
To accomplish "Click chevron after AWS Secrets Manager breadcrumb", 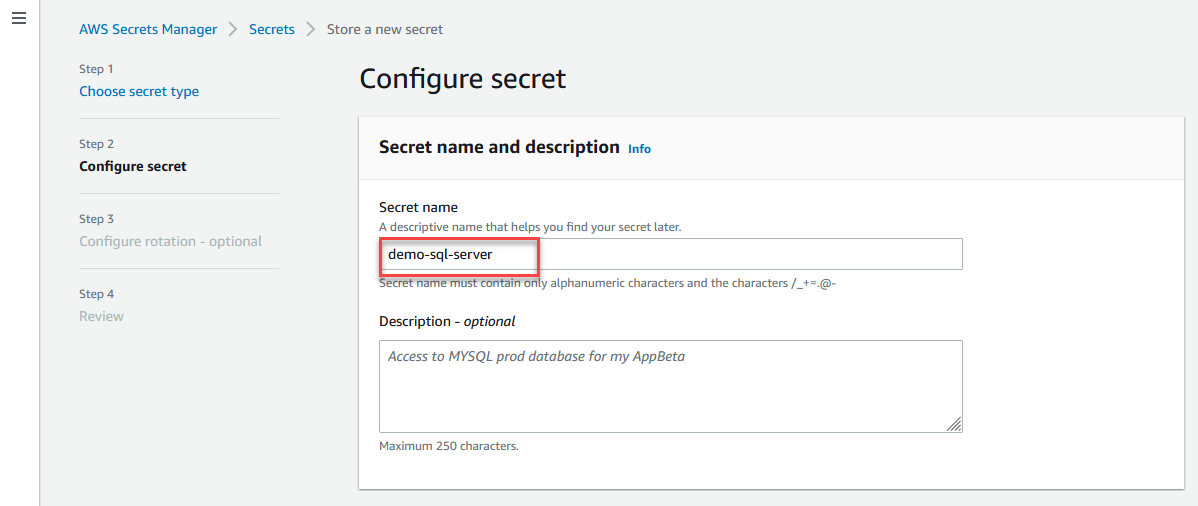I will pos(234,30).
